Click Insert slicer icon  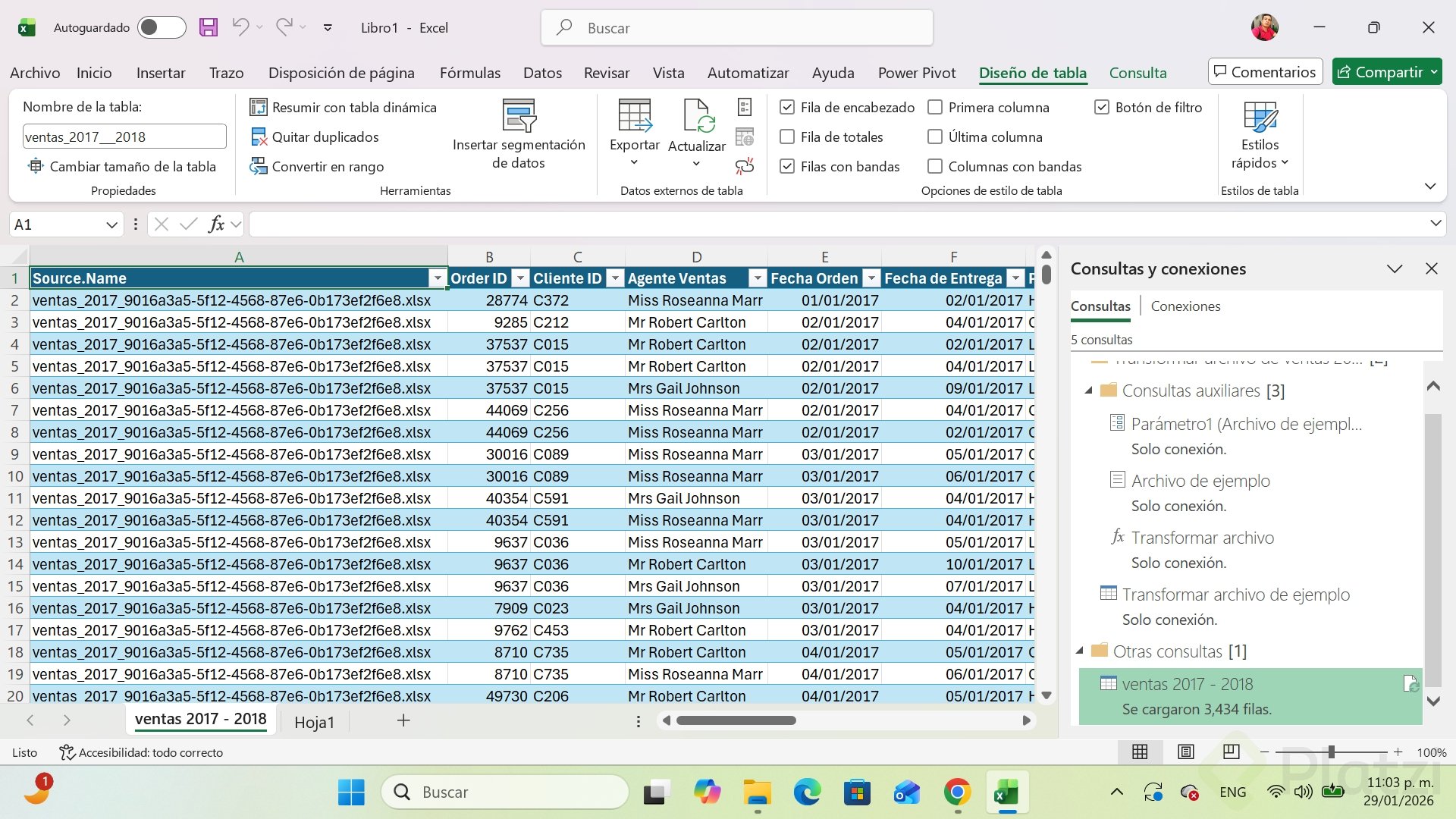pyautogui.click(x=519, y=116)
